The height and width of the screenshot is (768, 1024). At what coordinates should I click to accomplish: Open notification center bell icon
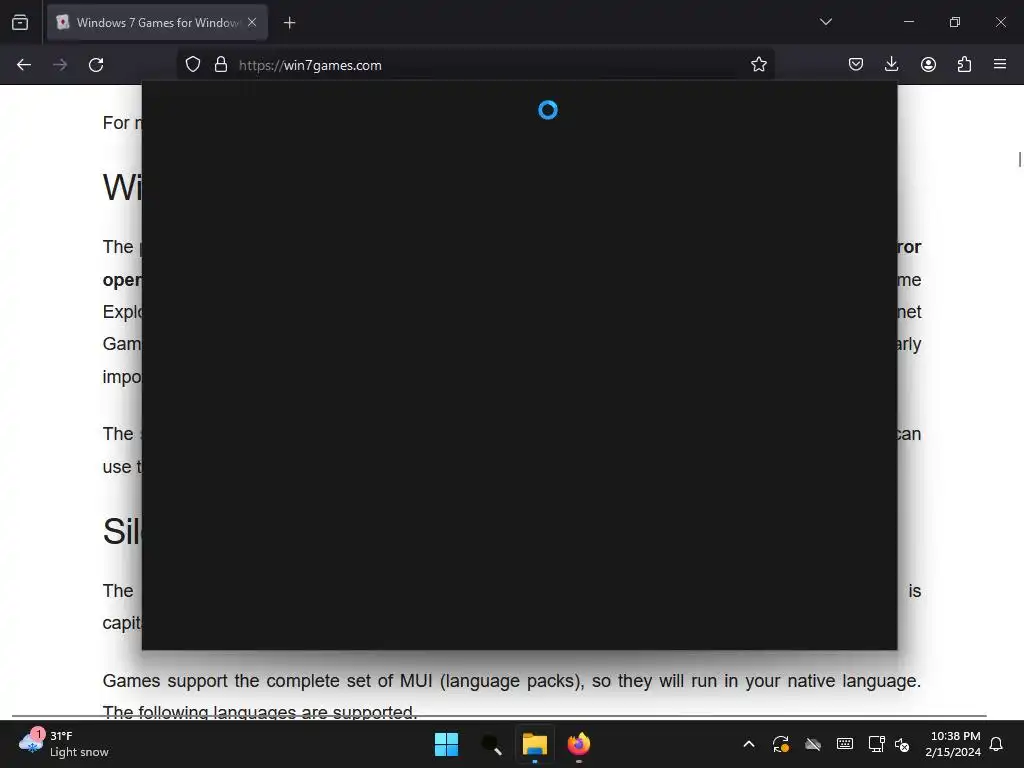coord(996,744)
